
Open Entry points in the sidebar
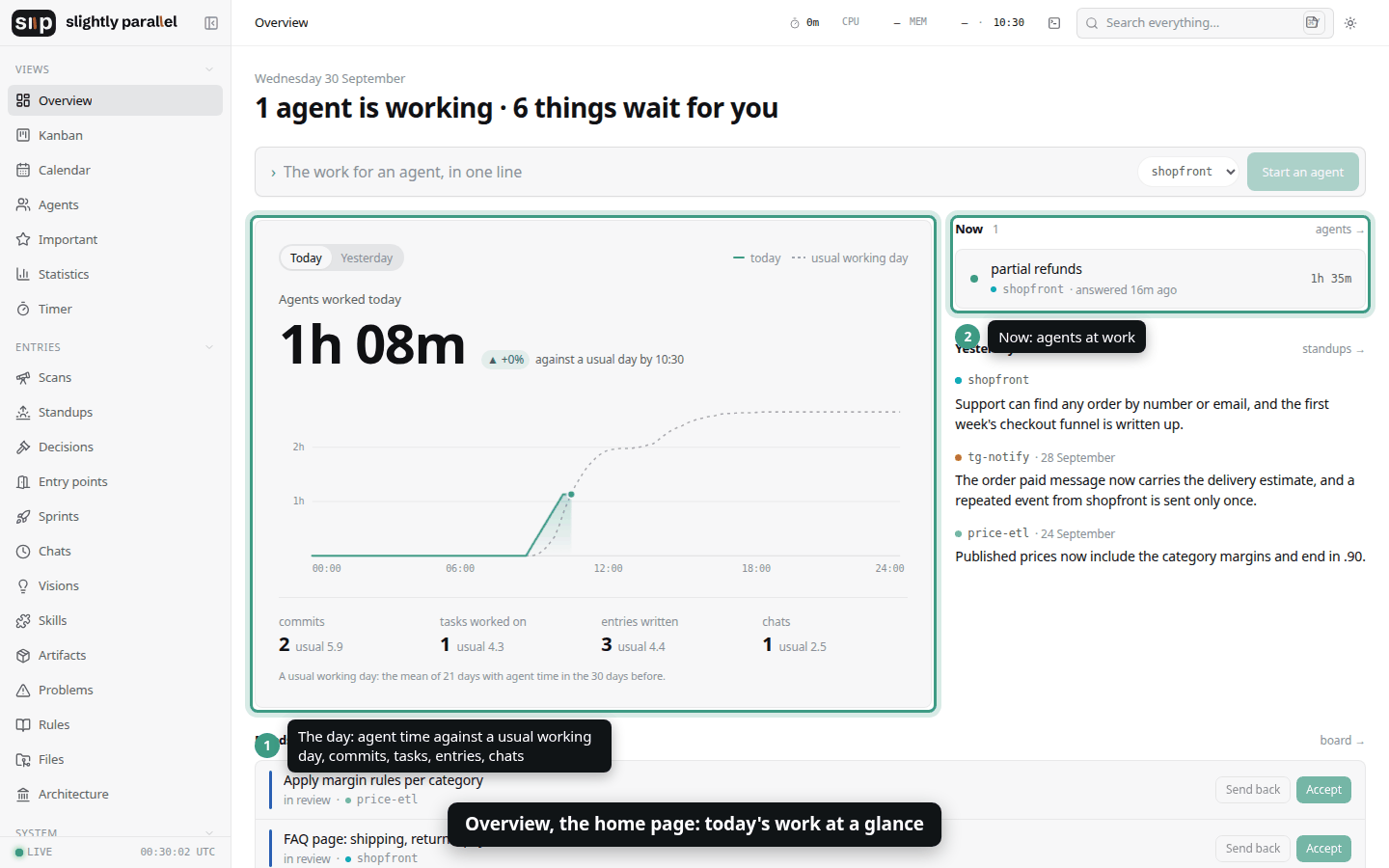[115, 481]
